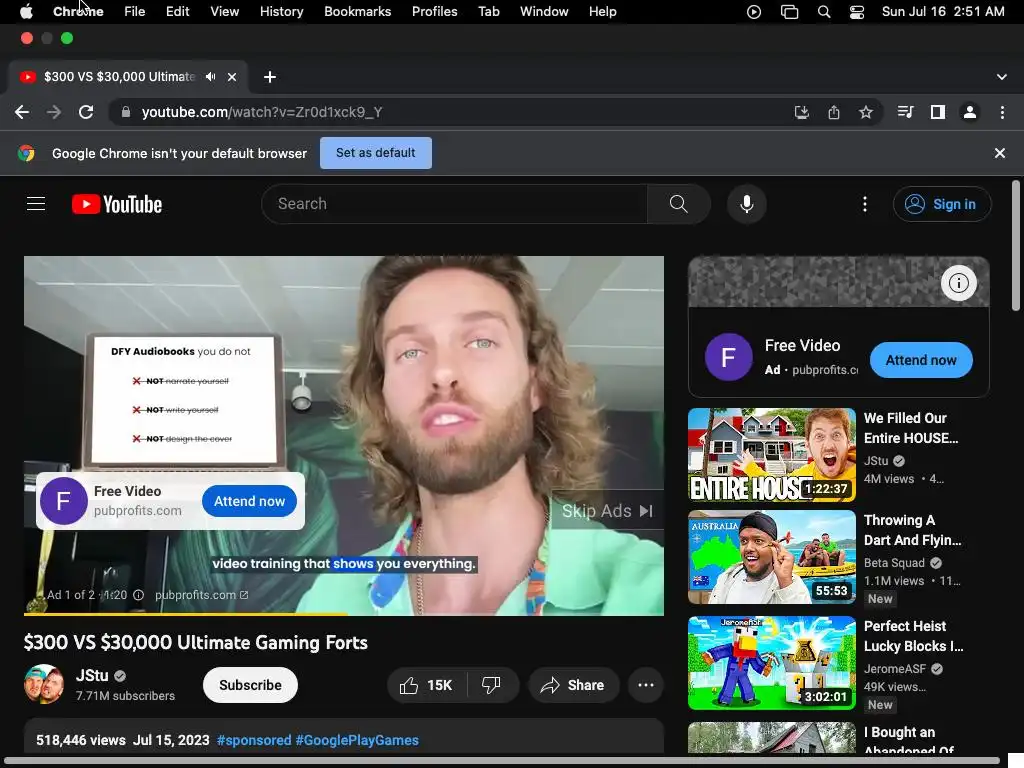Click the ad info circle icon in sidebar
The image size is (1024, 768).
(959, 283)
